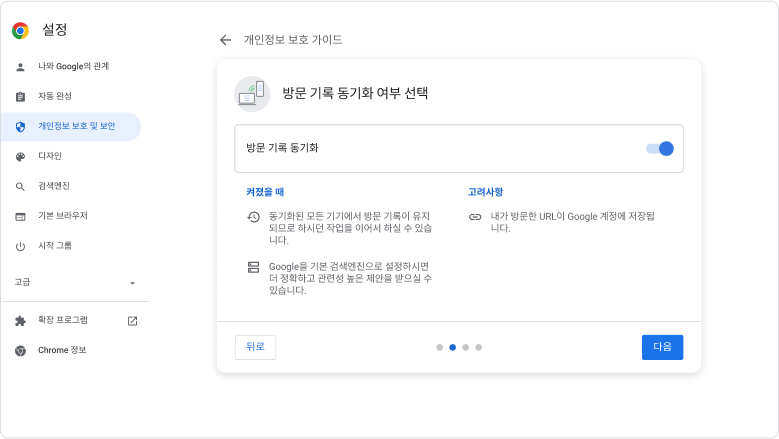779x439 pixels.
Task: Click the shield icon for 개인정보 보호 및 보안
Action: point(20,127)
